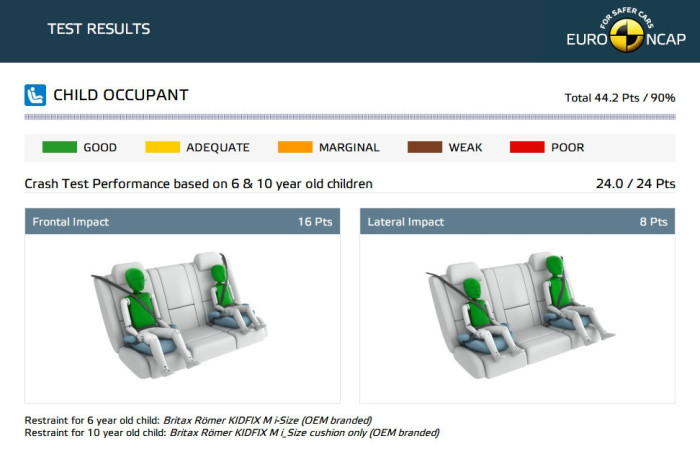This screenshot has width=700, height=467.
Task: Click the 8 Pts lateral score label
Action: point(652,221)
